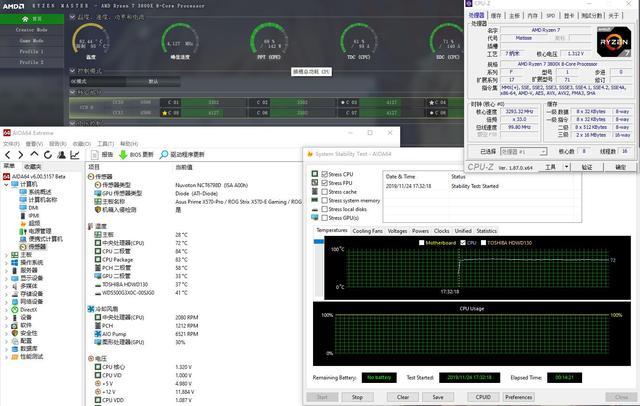This screenshot has height=406, width=640.
Task: Click the BIOS update green arrow icon
Action: point(124,155)
